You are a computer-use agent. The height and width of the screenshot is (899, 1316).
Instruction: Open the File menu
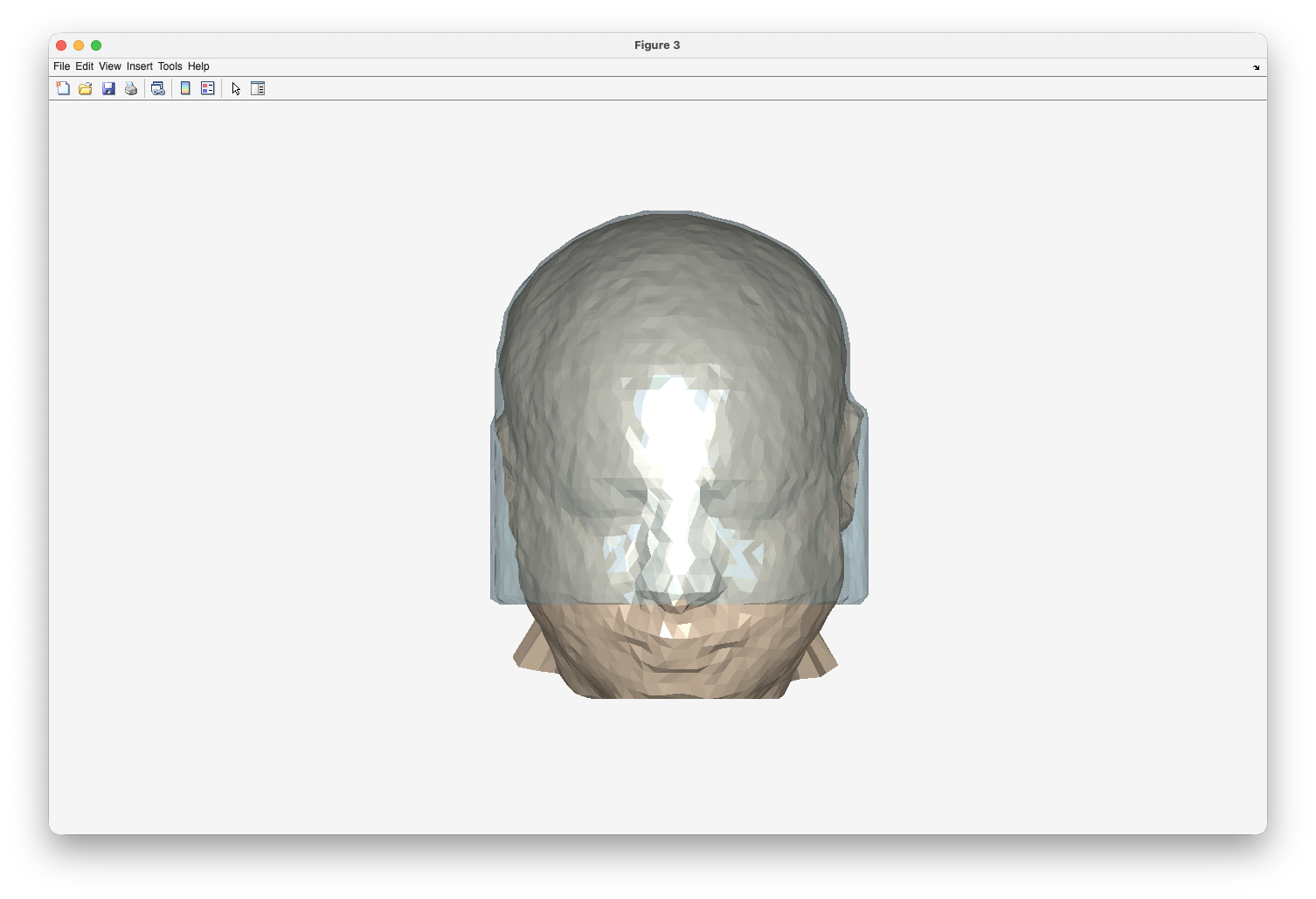61,66
